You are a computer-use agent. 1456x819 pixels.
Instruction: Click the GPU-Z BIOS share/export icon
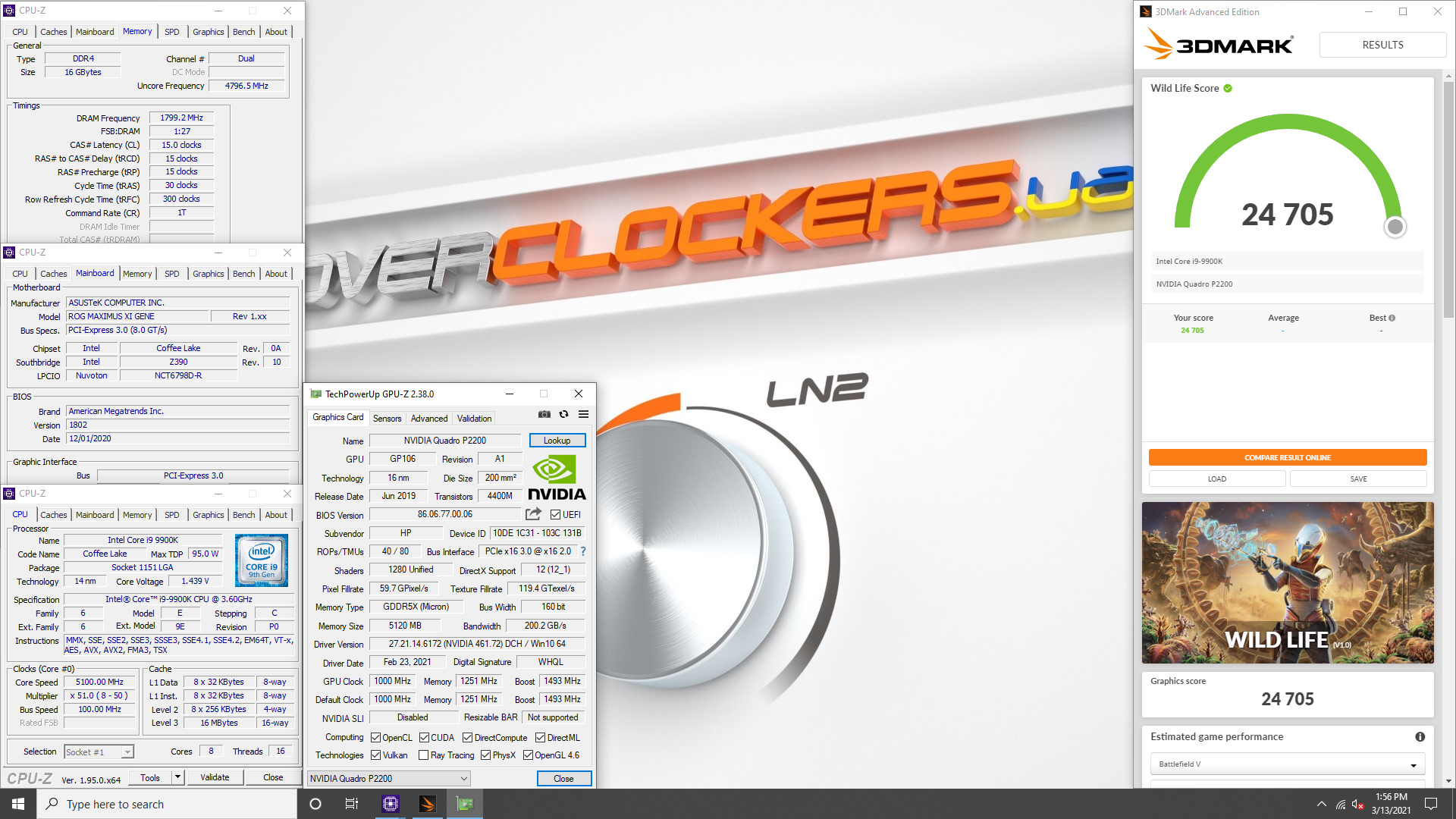(533, 514)
